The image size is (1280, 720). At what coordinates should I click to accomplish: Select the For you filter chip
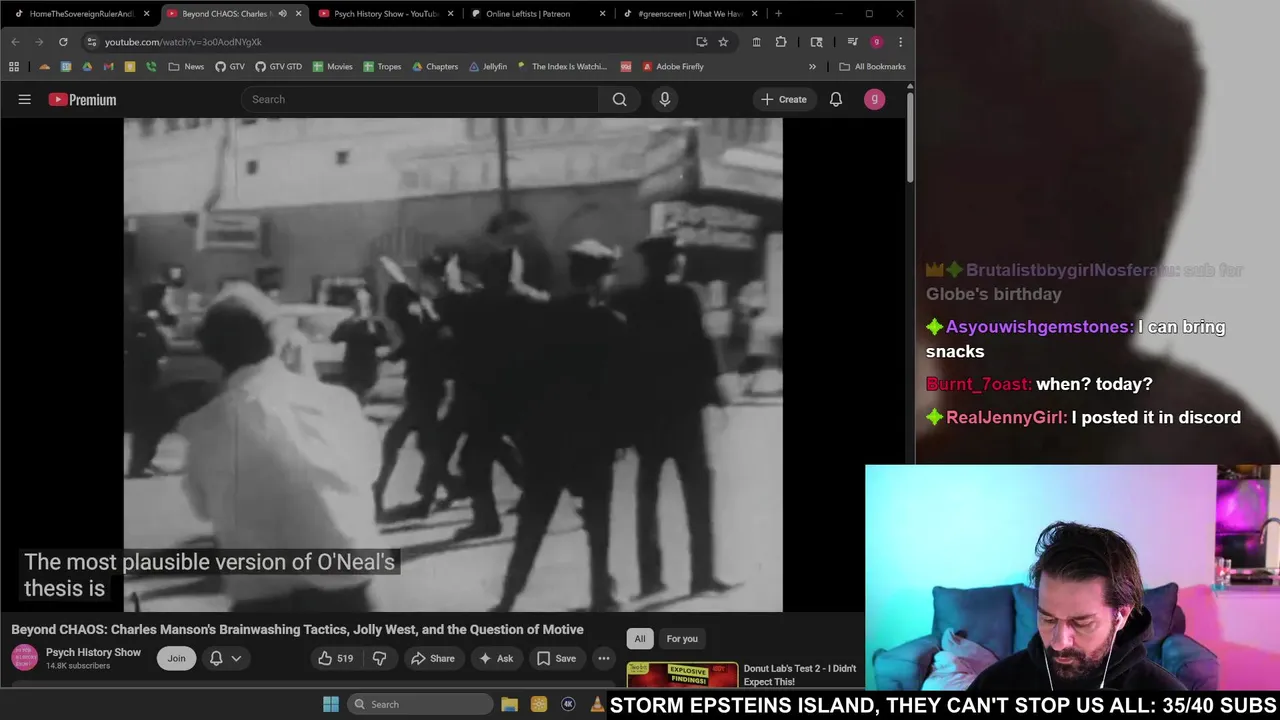coord(682,639)
